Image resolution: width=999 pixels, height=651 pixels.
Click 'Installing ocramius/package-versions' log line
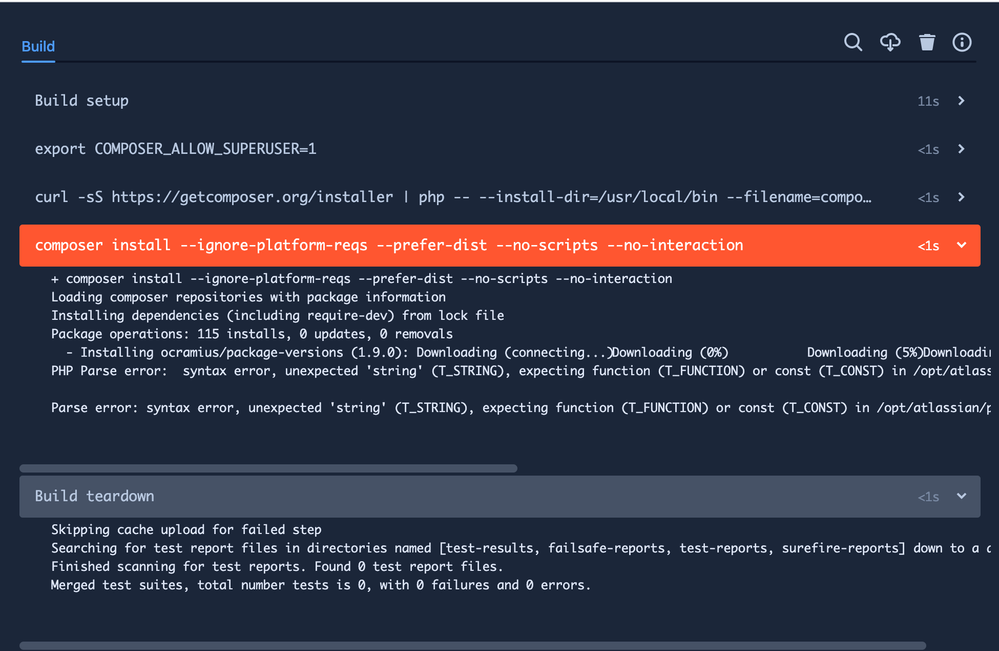(528, 352)
